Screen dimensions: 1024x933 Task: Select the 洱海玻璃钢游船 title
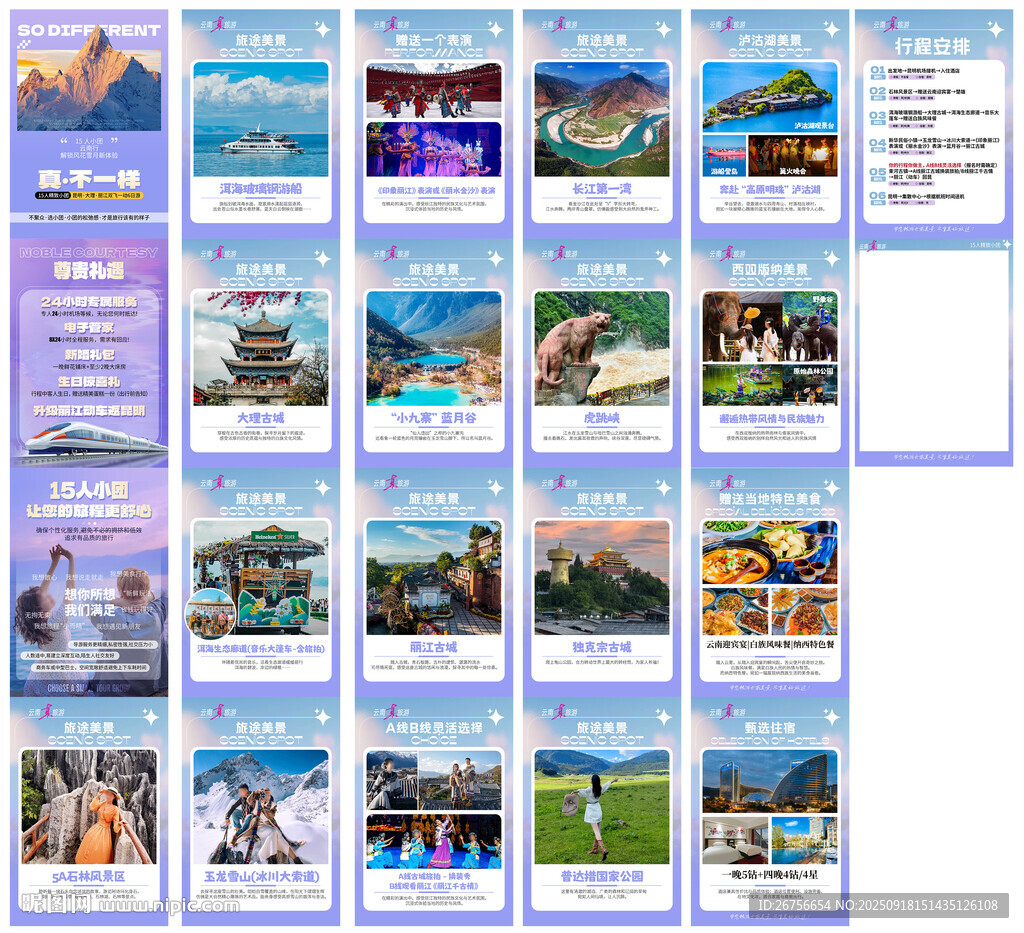coord(261,189)
